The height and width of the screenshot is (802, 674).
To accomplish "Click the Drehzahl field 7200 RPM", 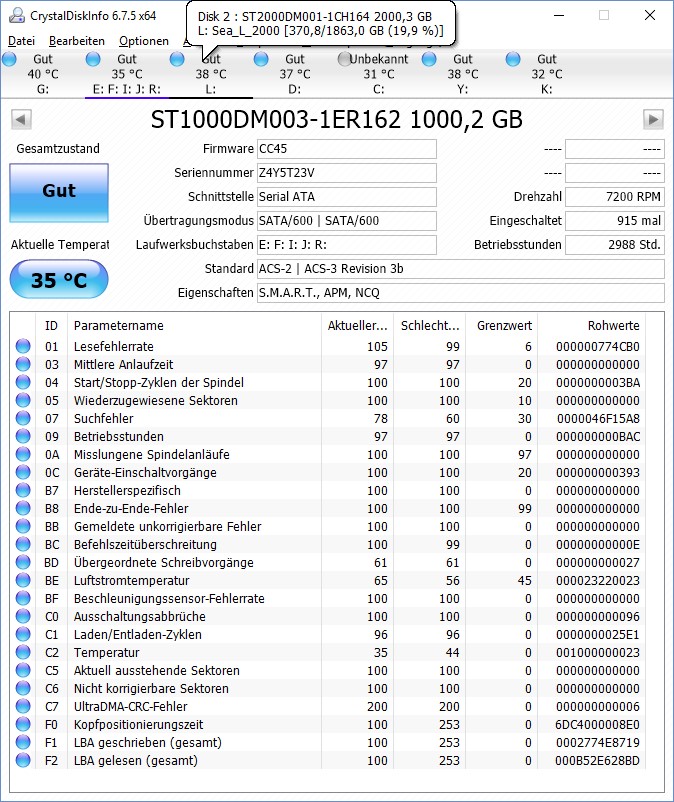I will pos(615,197).
